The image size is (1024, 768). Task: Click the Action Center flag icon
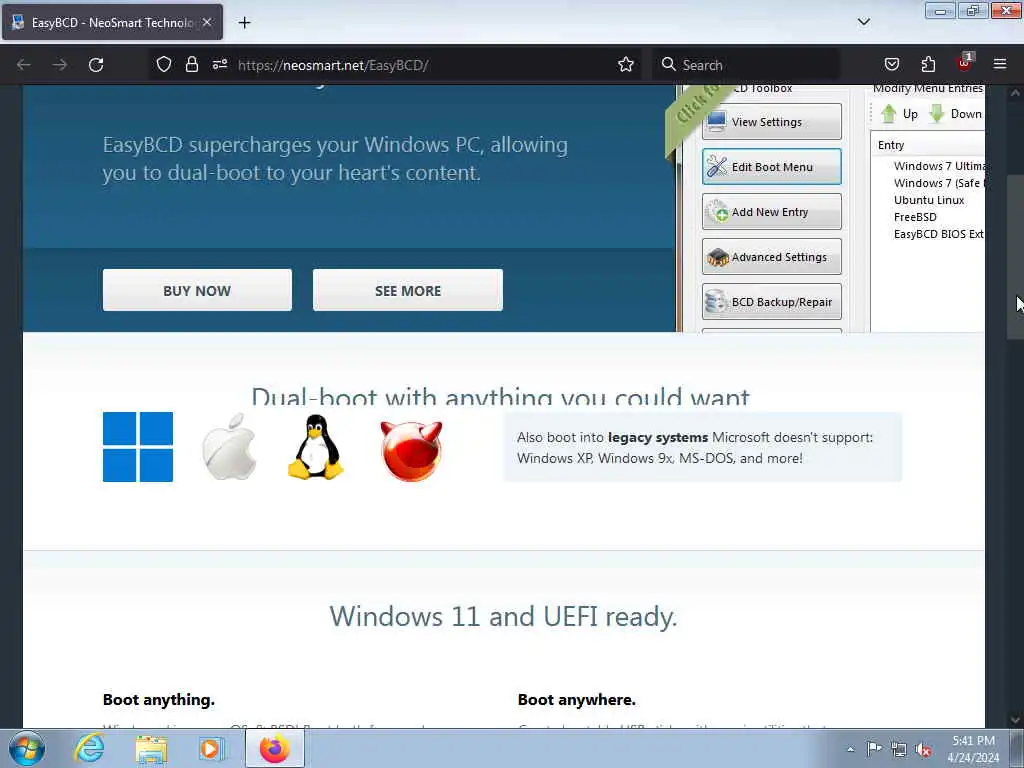click(x=874, y=748)
